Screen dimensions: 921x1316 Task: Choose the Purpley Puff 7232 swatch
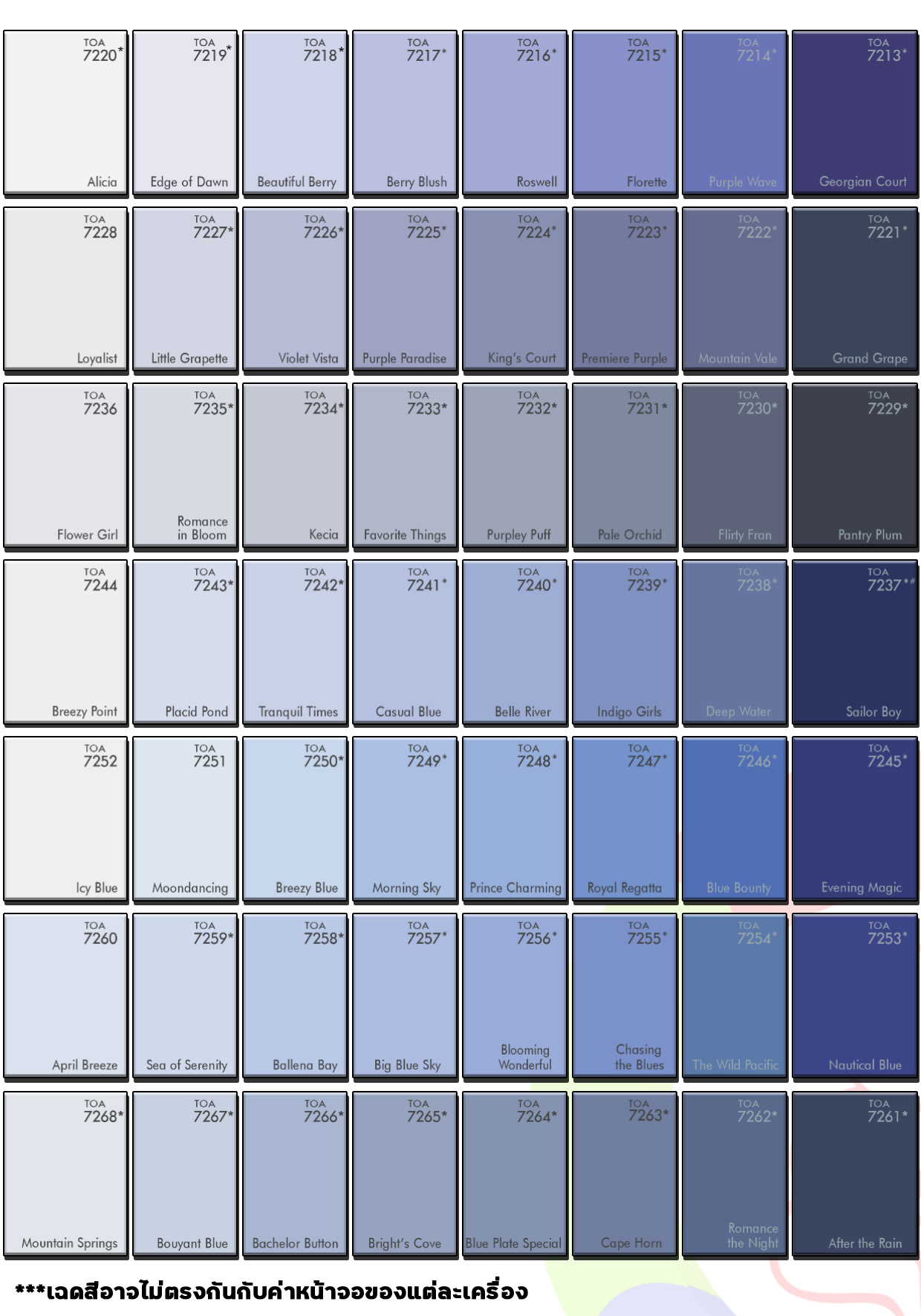click(515, 466)
